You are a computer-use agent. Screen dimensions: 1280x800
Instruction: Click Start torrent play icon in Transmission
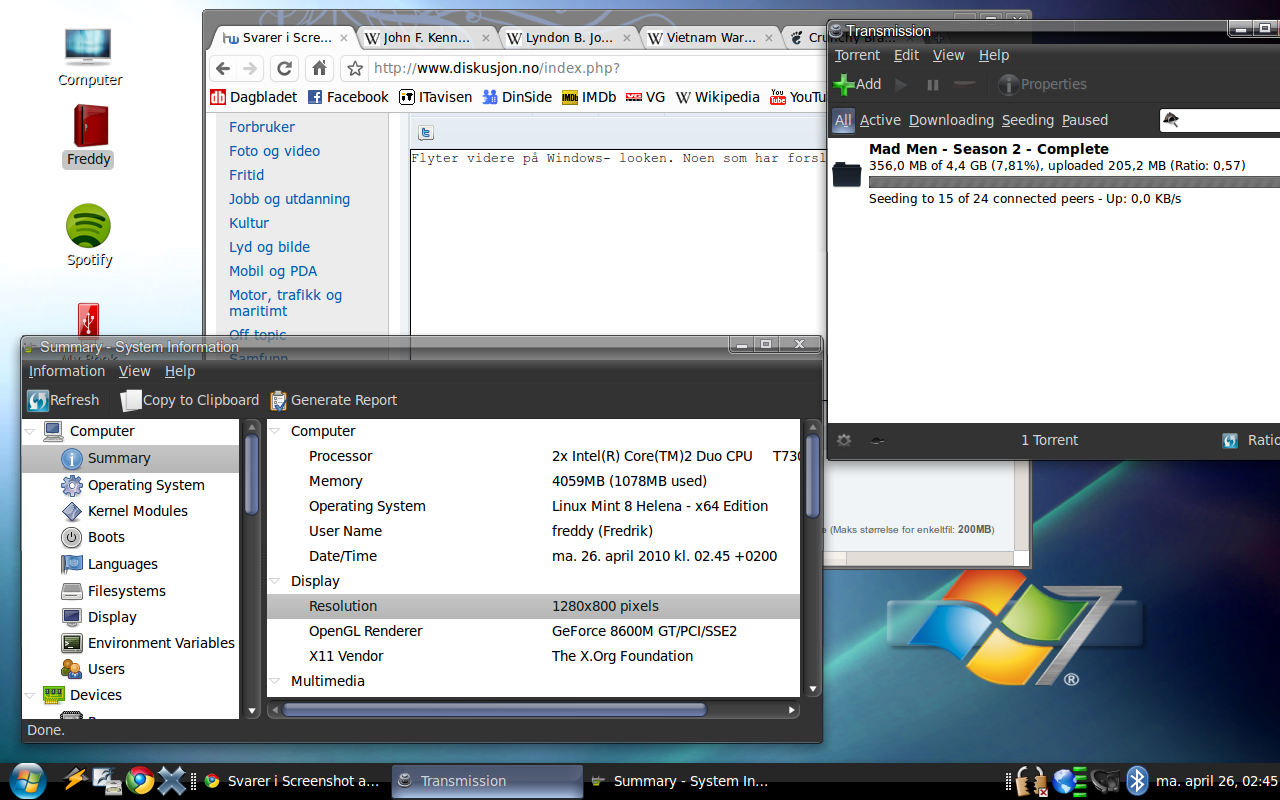click(x=901, y=85)
